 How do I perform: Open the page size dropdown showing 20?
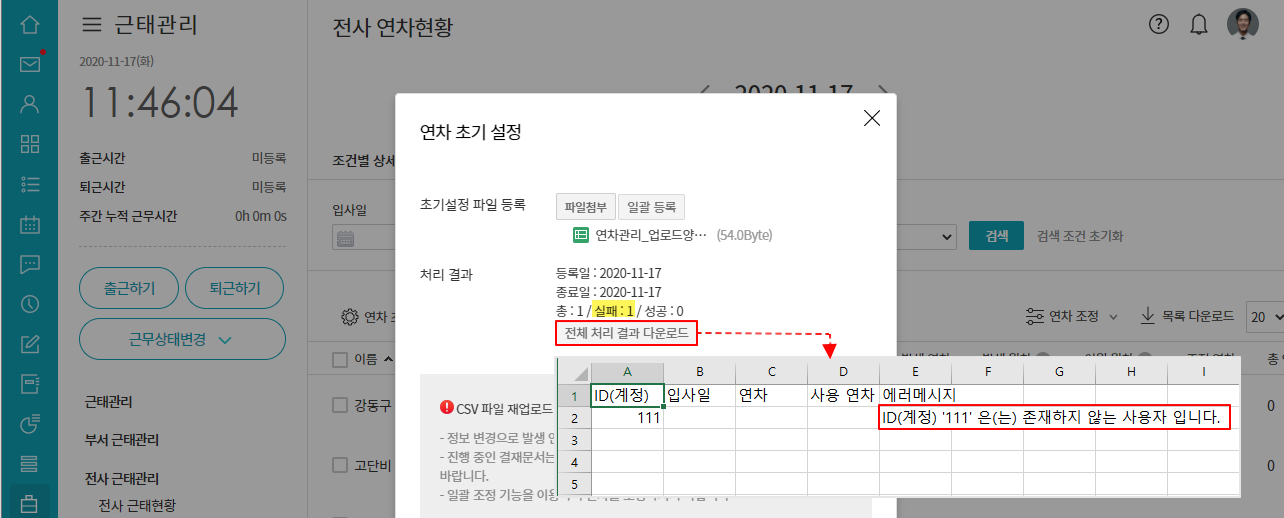point(1264,317)
